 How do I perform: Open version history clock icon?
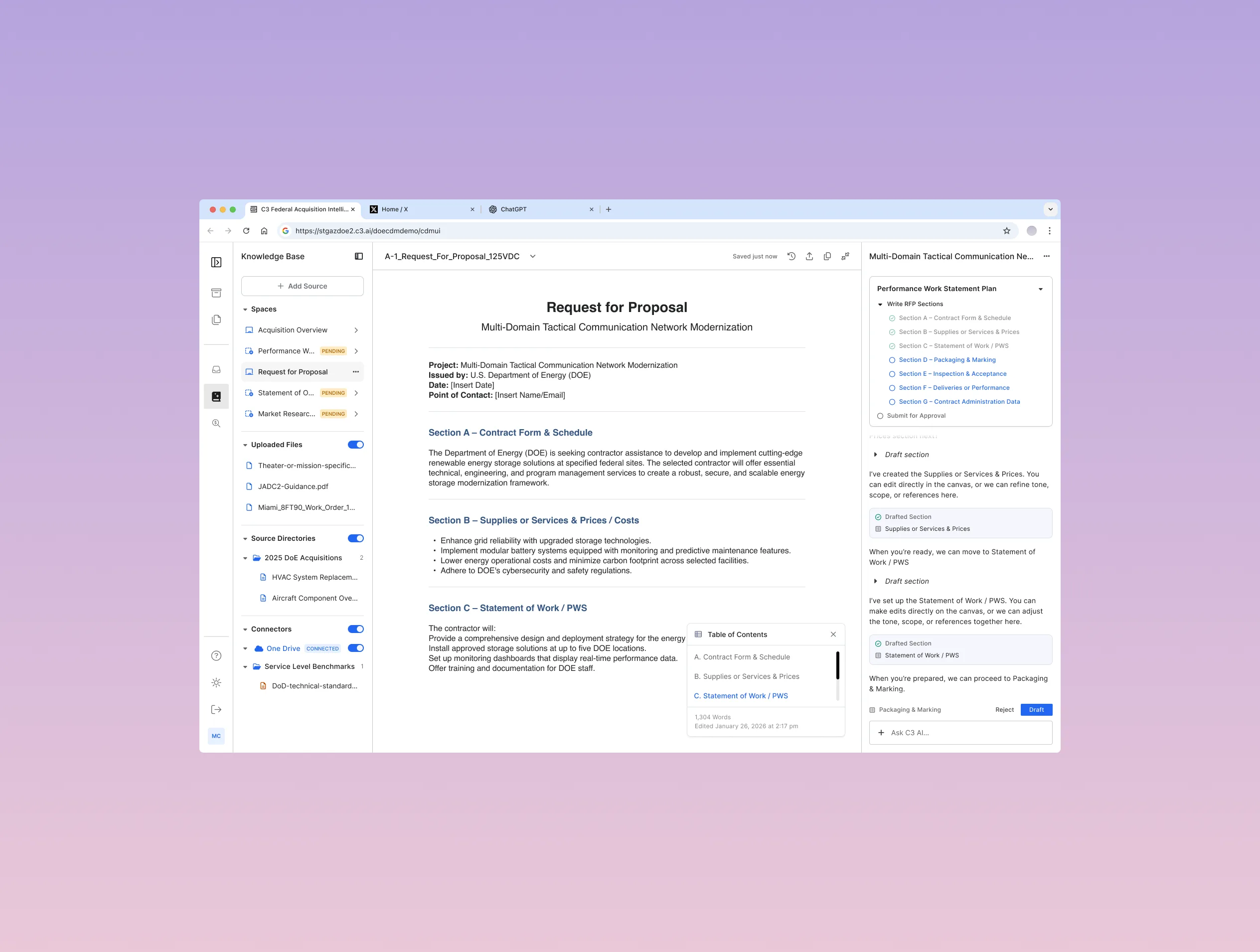[791, 256]
